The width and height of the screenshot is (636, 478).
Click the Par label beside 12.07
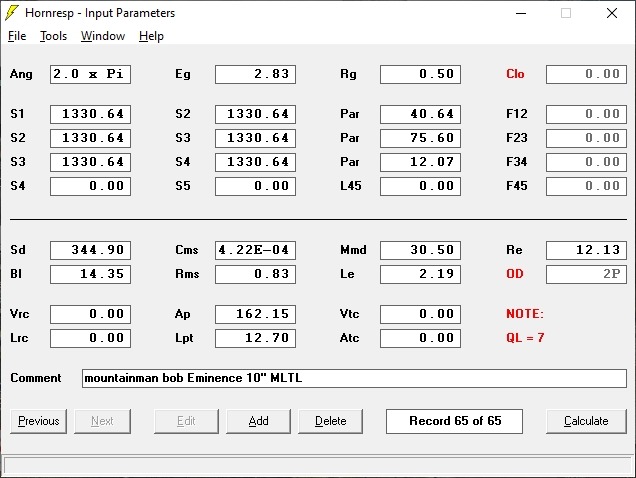pos(350,162)
